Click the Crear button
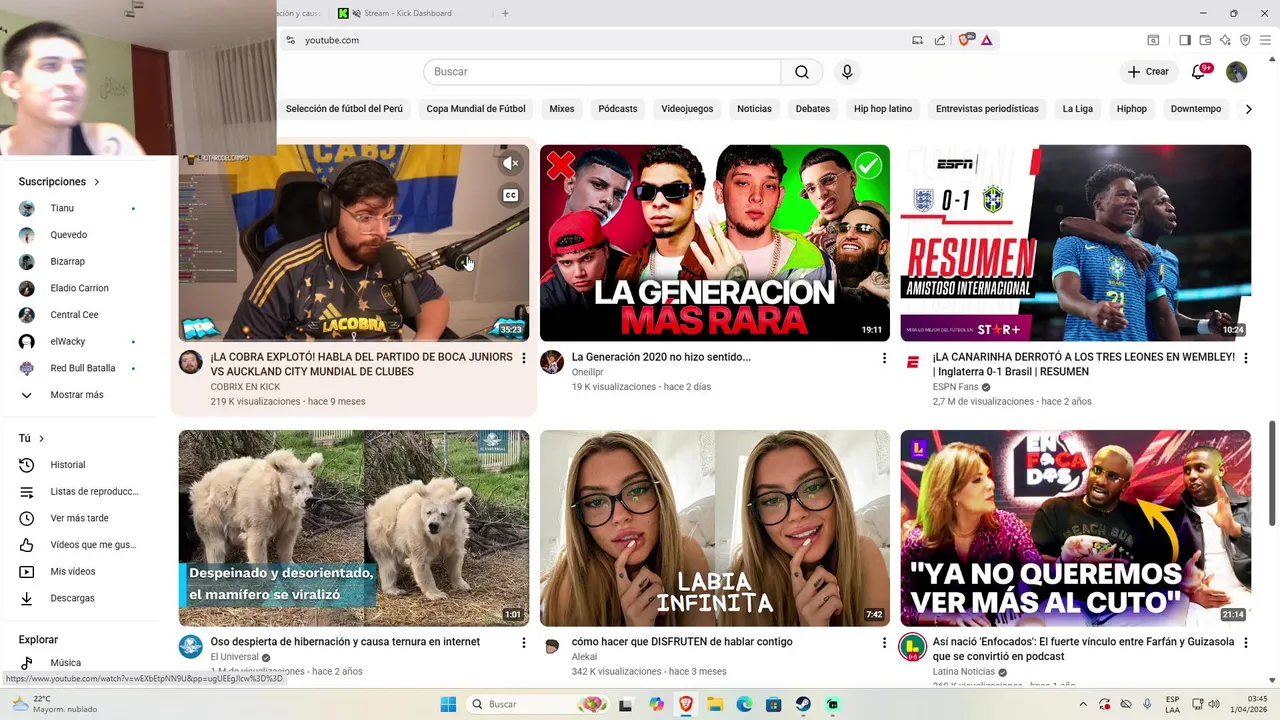Image resolution: width=1280 pixels, height=720 pixels. click(1148, 72)
